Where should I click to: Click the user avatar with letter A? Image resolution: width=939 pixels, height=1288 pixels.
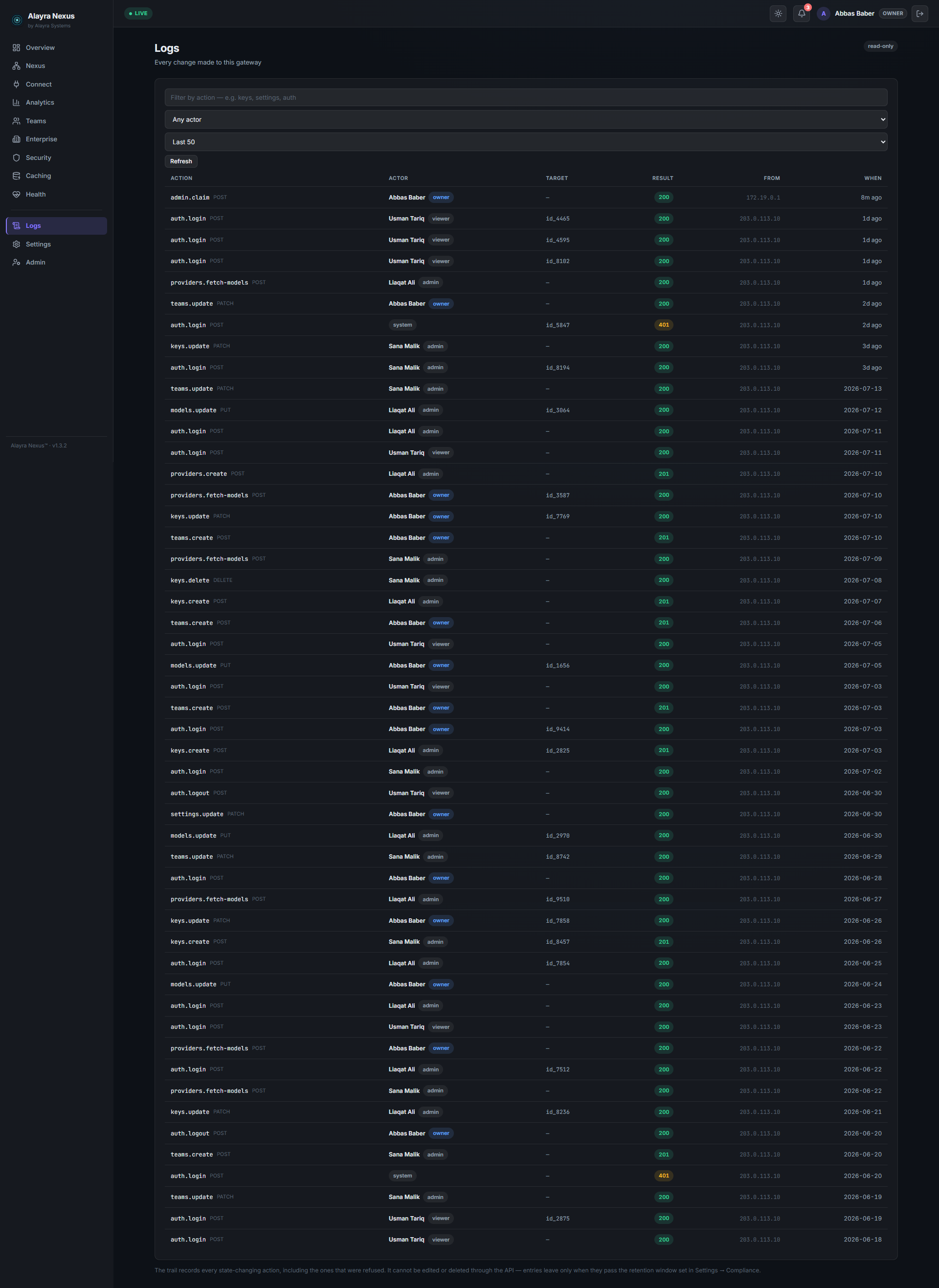(824, 14)
